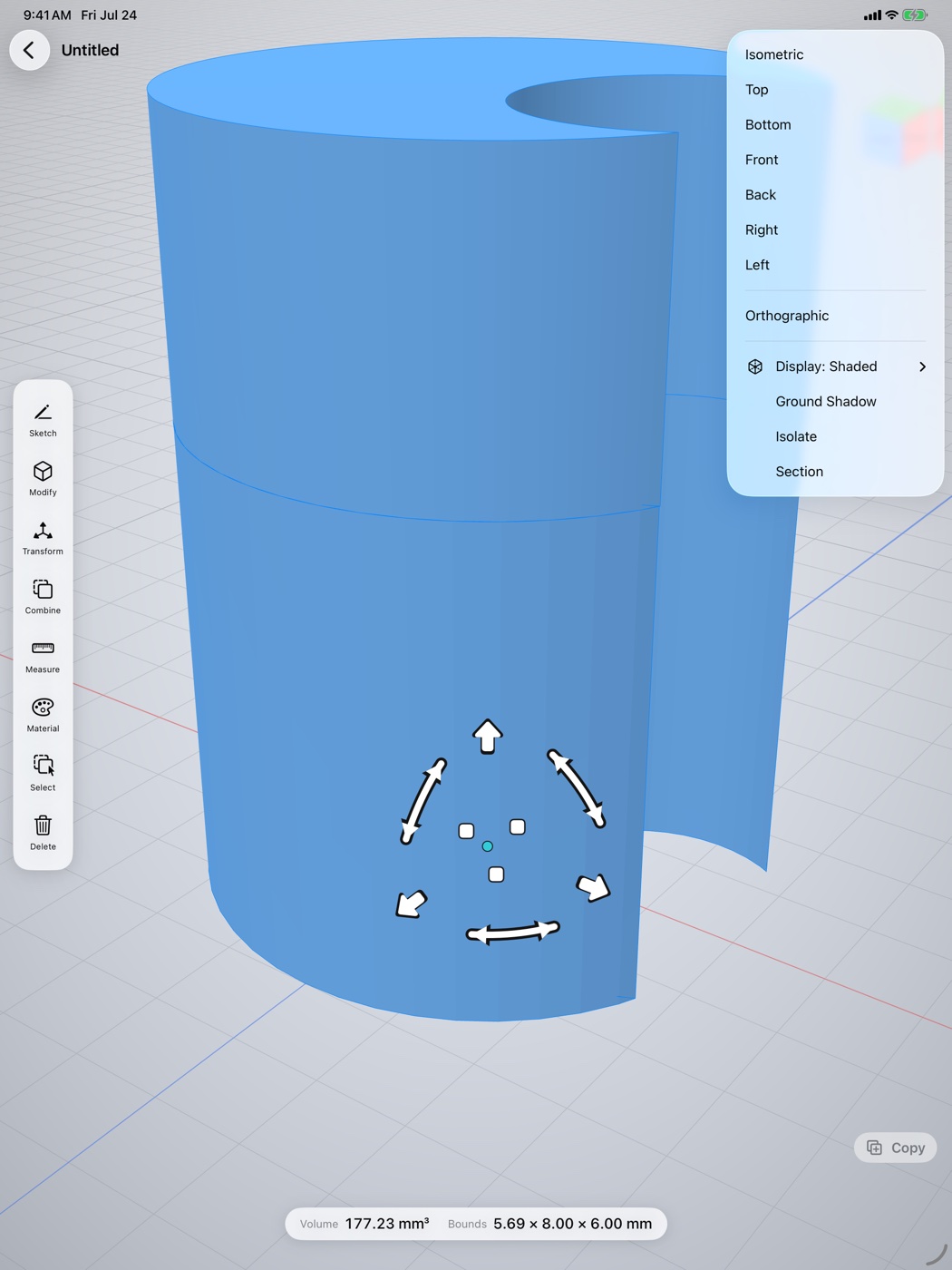Click the battery status icon

[915, 15]
